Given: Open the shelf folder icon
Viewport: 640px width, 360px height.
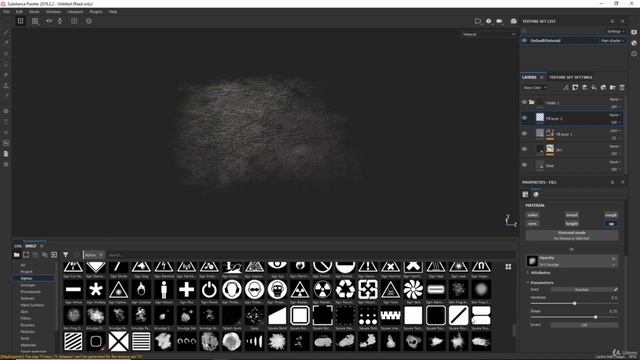Looking at the screenshot, I should [16, 255].
